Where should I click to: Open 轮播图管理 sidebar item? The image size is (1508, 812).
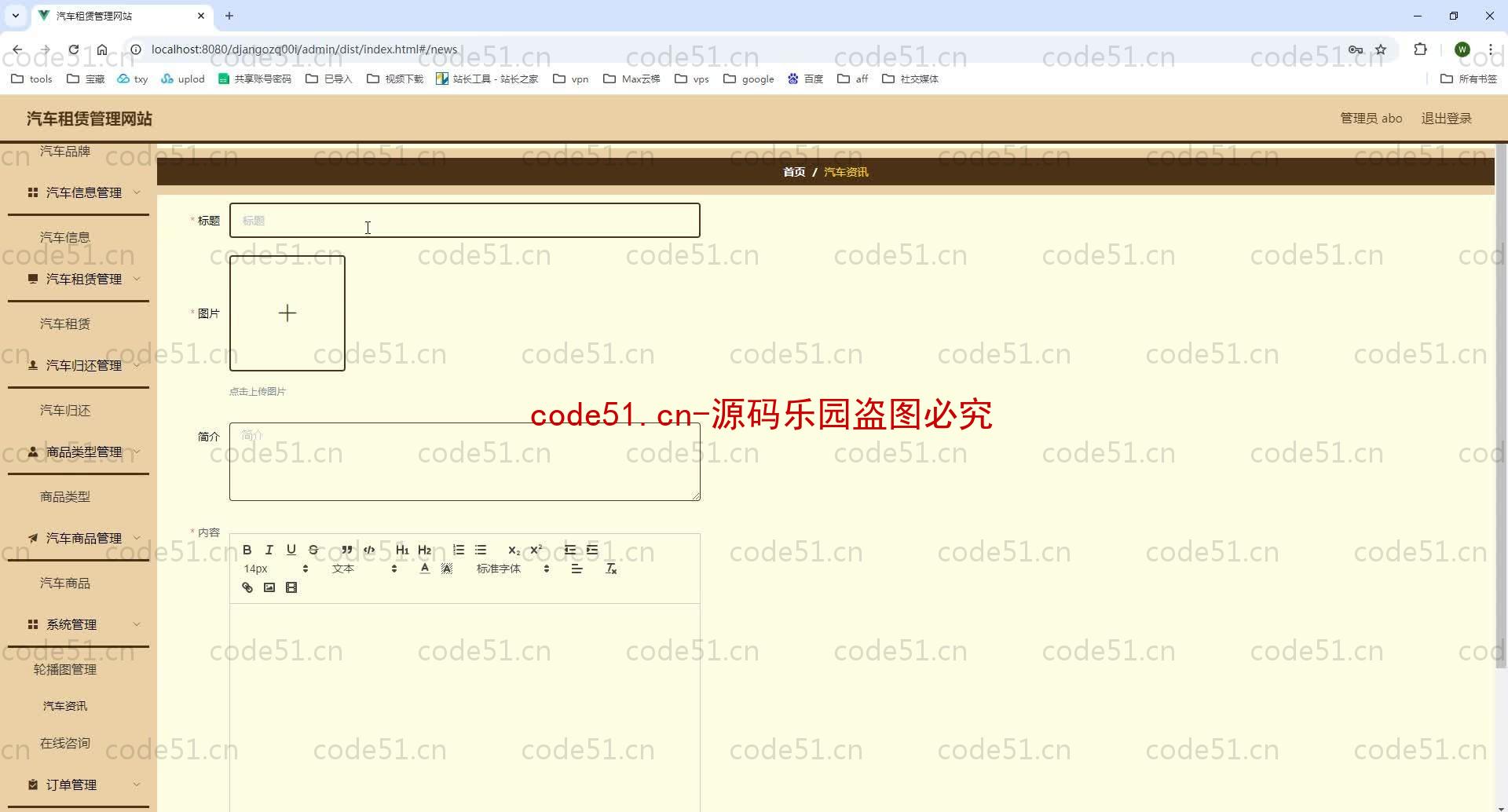pos(65,669)
